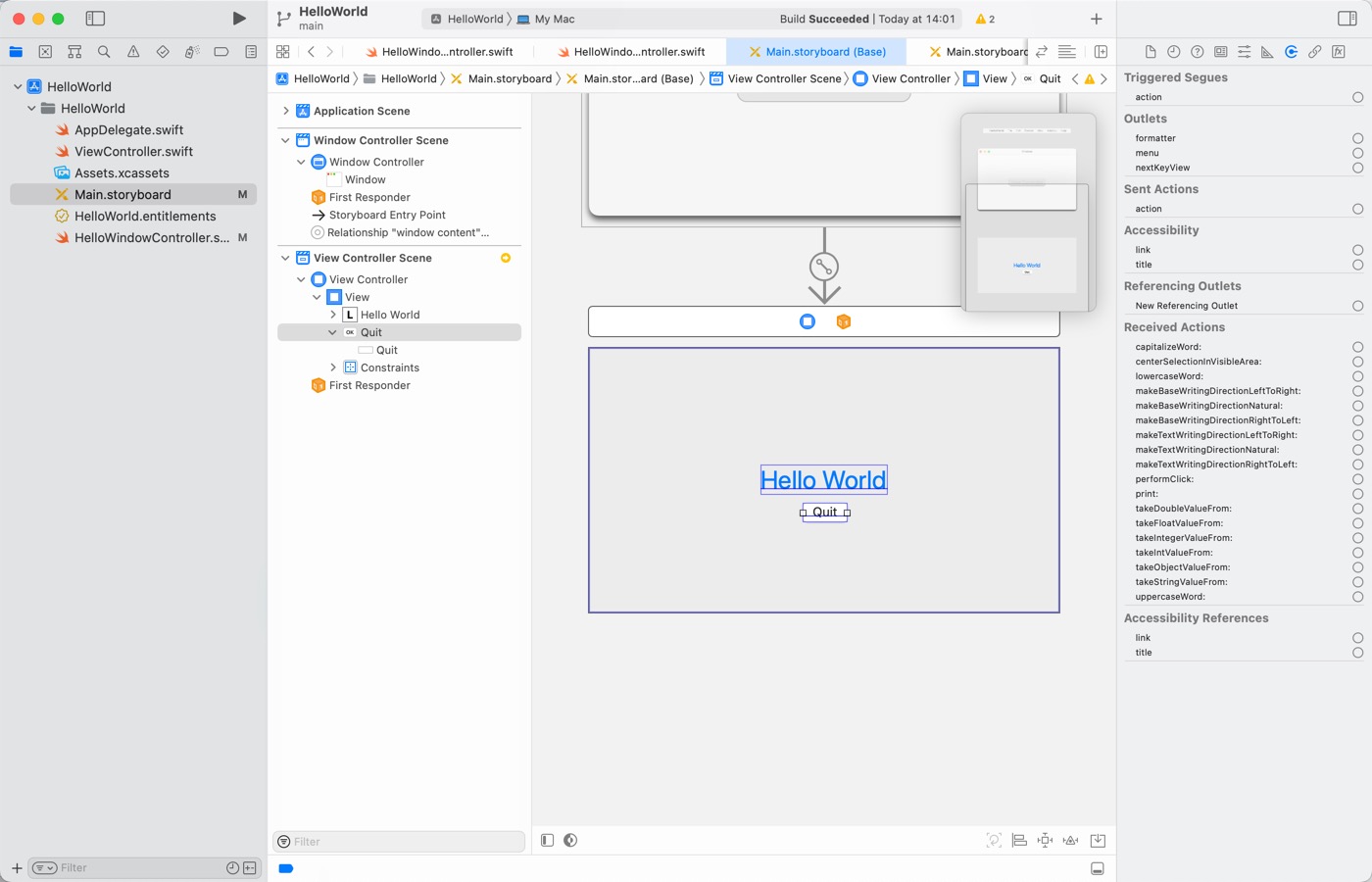
Task: Switch to the HelloWindowController.swift first tab
Action: (439, 52)
